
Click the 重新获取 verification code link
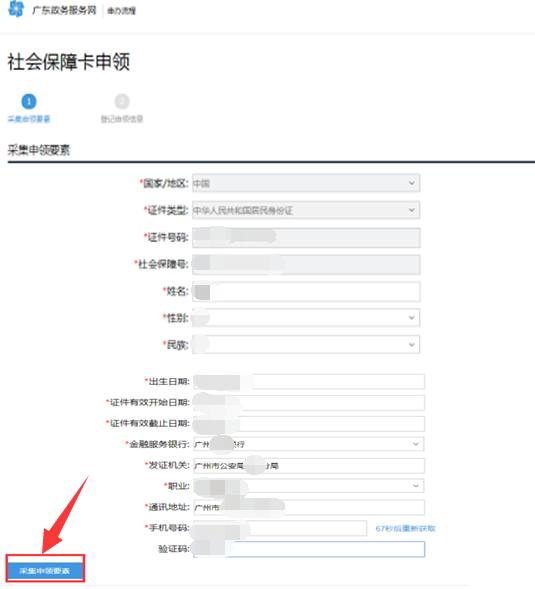tap(405, 529)
